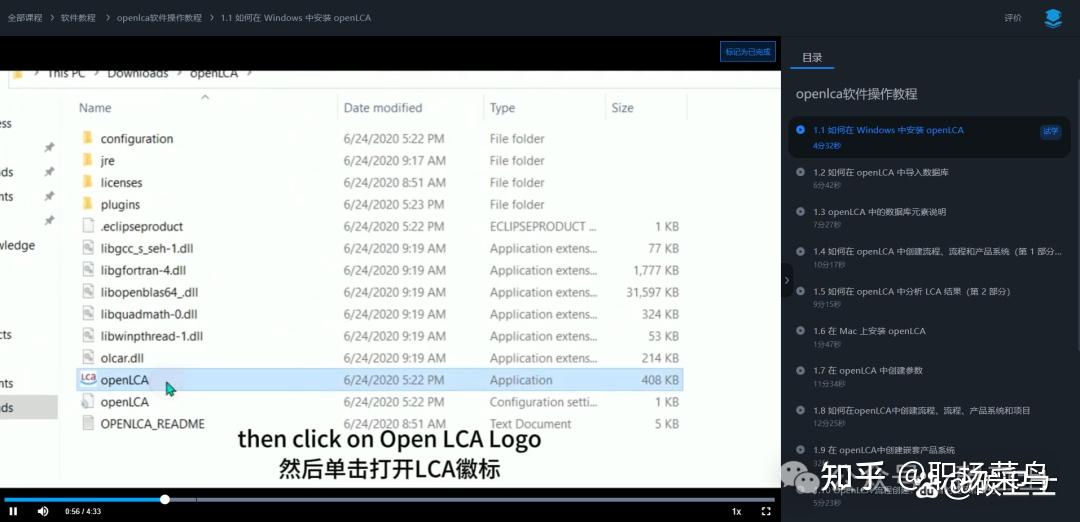This screenshot has width=1080, height=522.
Task: Click Downloads in the Explorer address path
Action: (x=138, y=73)
